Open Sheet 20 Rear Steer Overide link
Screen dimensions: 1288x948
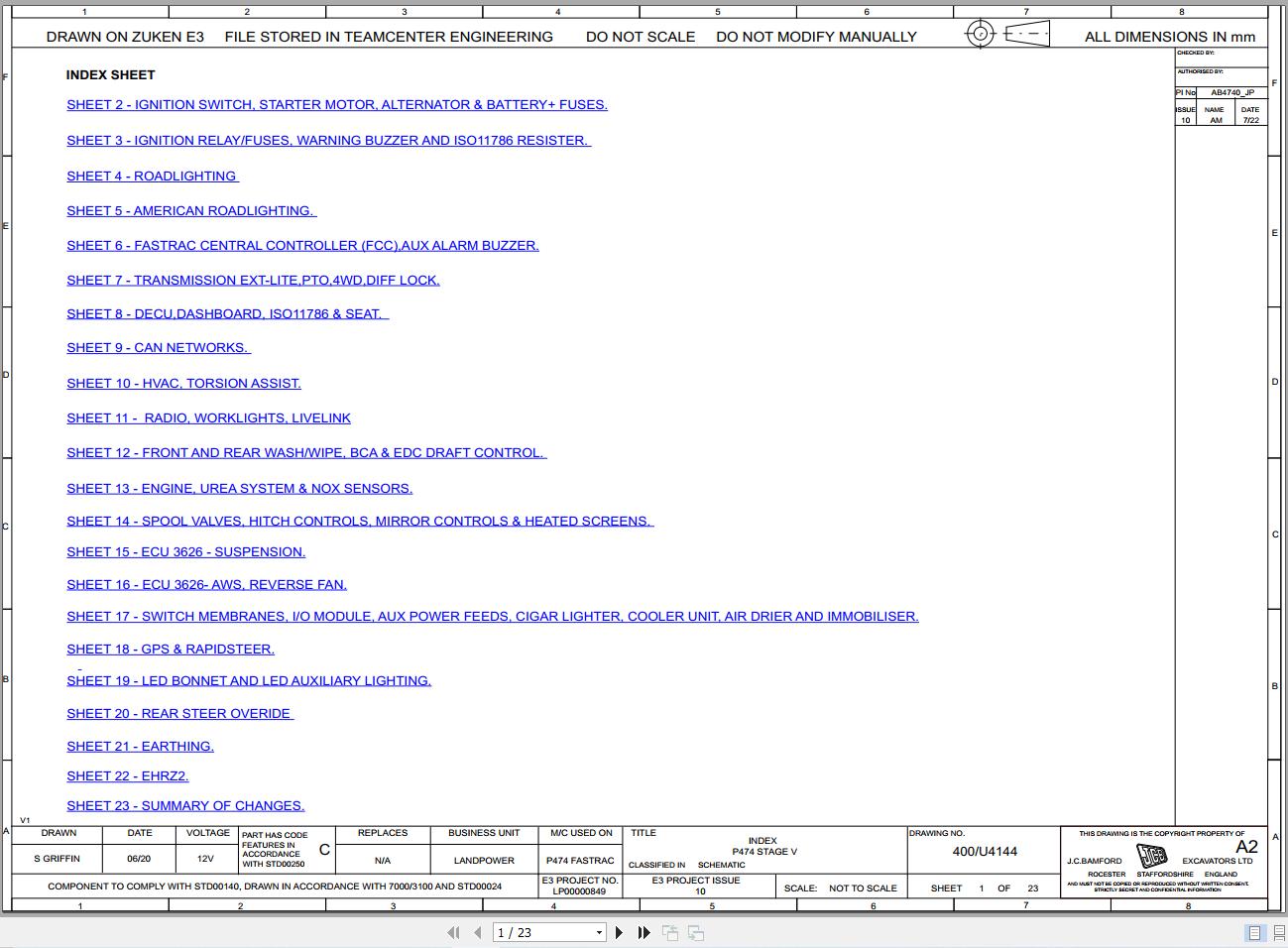click(180, 714)
